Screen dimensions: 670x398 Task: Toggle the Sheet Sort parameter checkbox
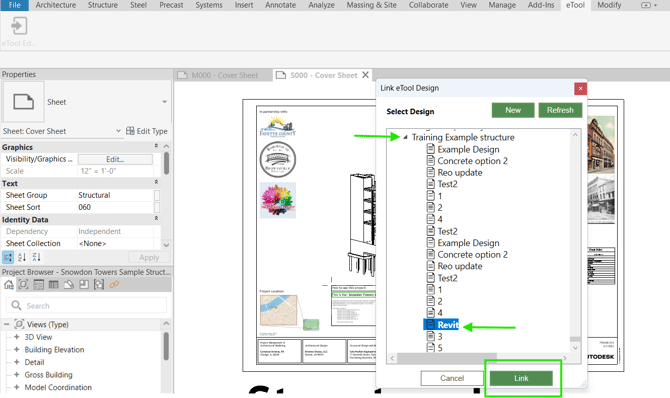[x=157, y=207]
